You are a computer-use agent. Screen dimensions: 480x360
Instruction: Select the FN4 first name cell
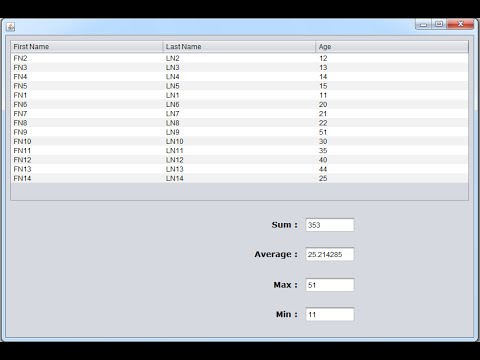pos(87,77)
